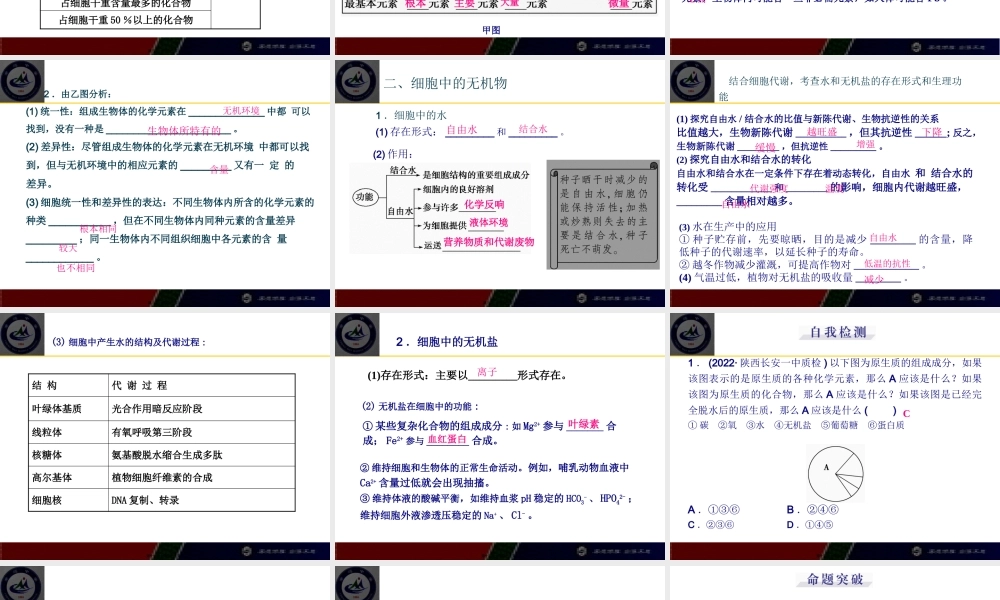The width and height of the screenshot is (1000, 600).
Task: Click the pink answer 越旺盛
Action: pyautogui.click(x=821, y=132)
